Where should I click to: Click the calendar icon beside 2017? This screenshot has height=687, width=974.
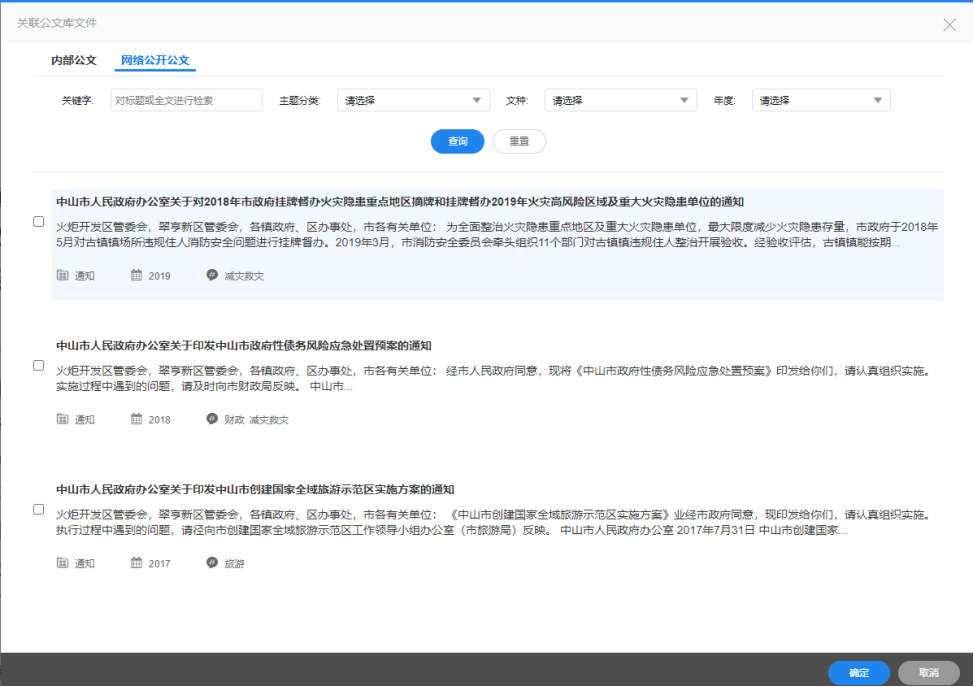(x=137, y=563)
